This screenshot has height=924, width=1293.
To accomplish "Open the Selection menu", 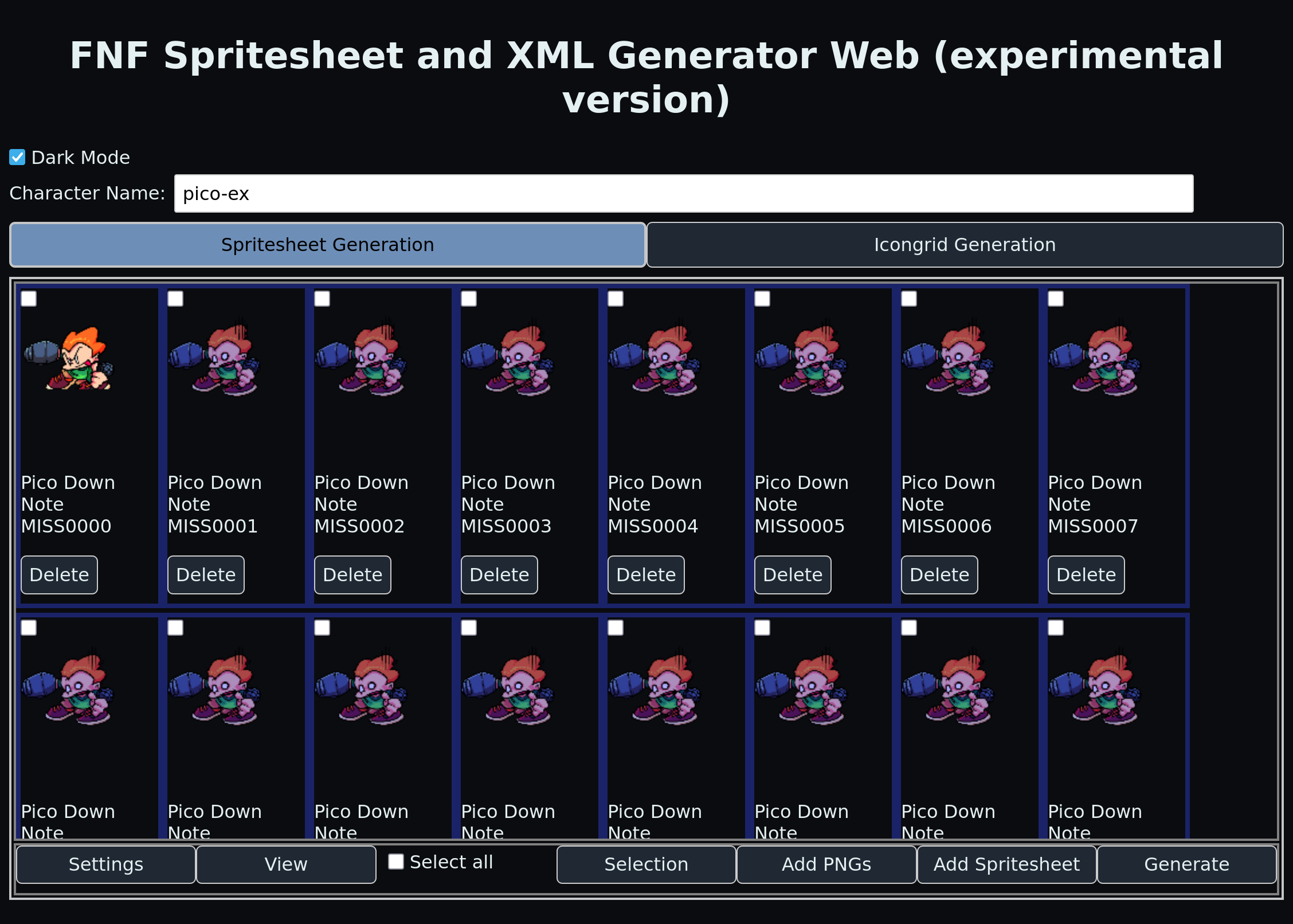I will tap(646, 864).
